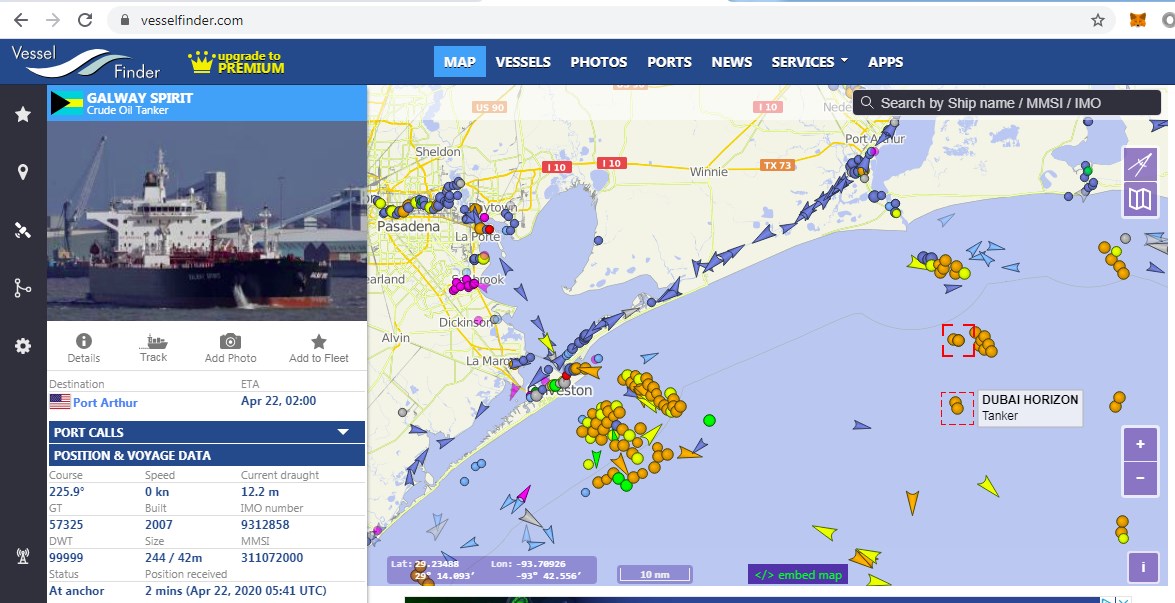Click the location pin sidebar icon

(23, 172)
